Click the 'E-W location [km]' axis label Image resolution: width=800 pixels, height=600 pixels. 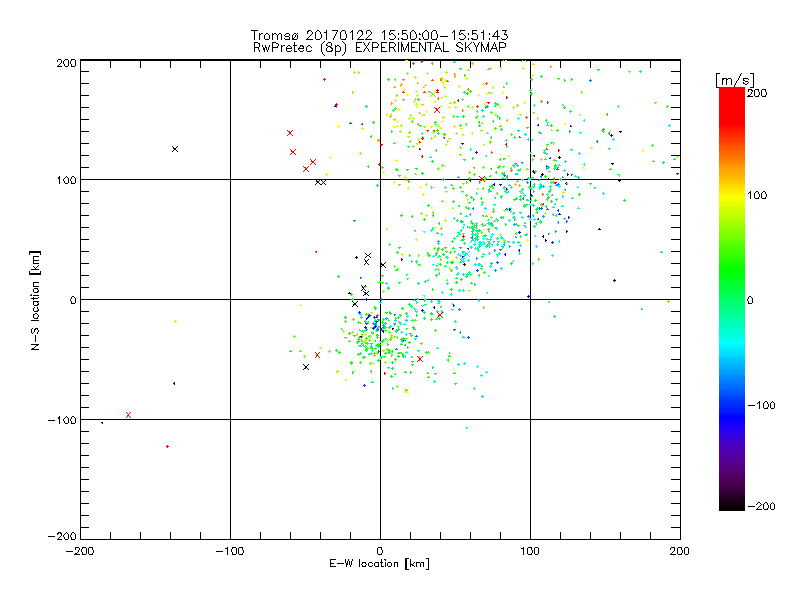tap(379, 563)
